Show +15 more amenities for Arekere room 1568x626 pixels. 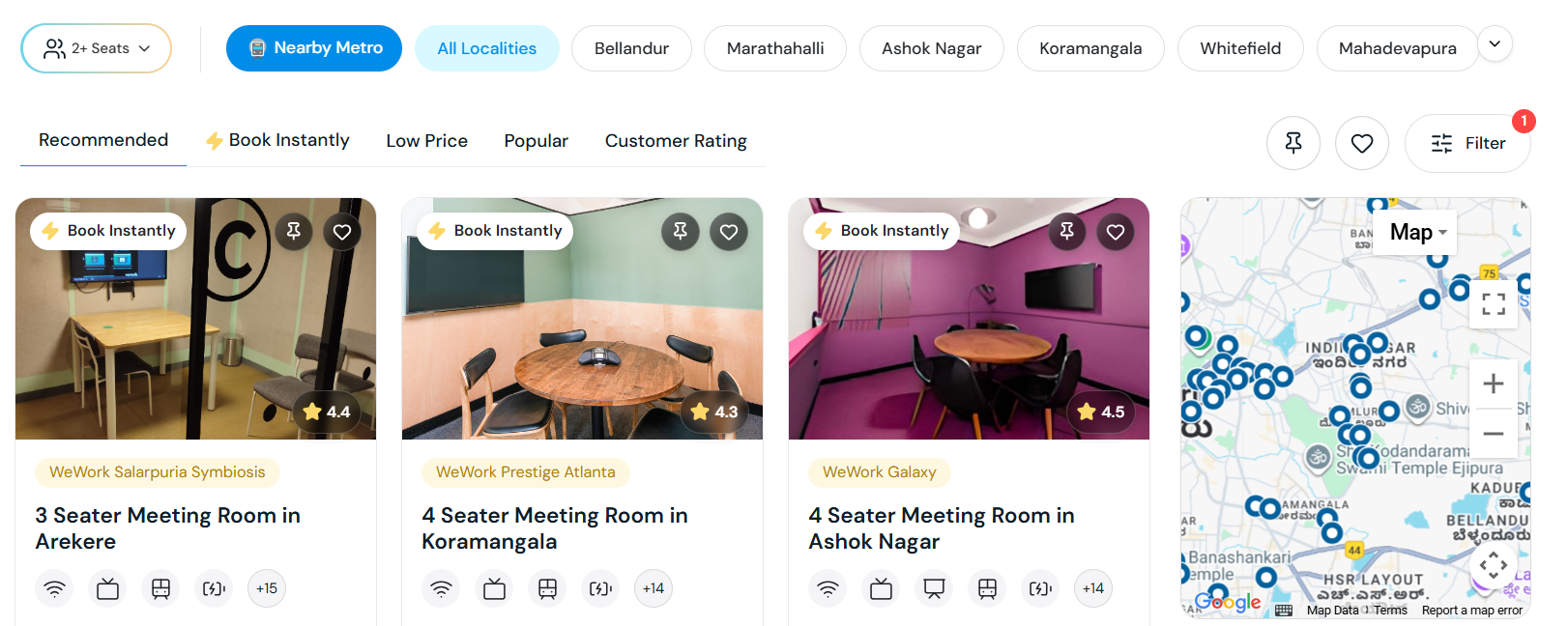point(267,588)
